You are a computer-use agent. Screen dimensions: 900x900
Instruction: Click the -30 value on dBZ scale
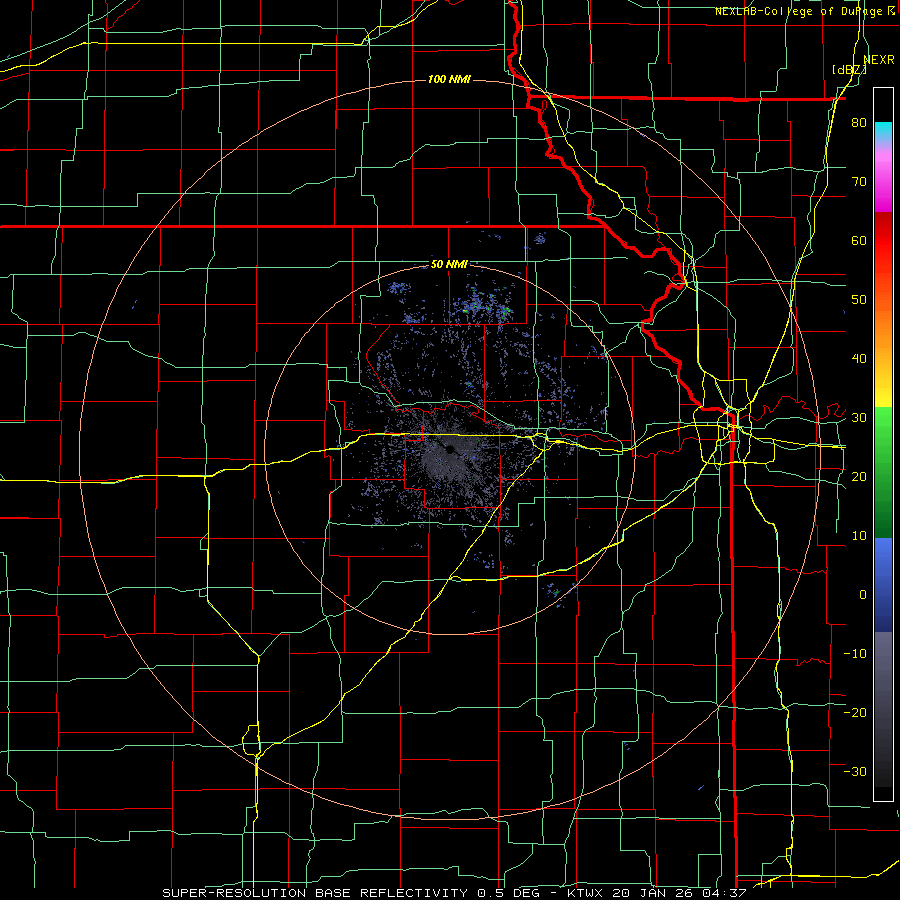pos(855,771)
